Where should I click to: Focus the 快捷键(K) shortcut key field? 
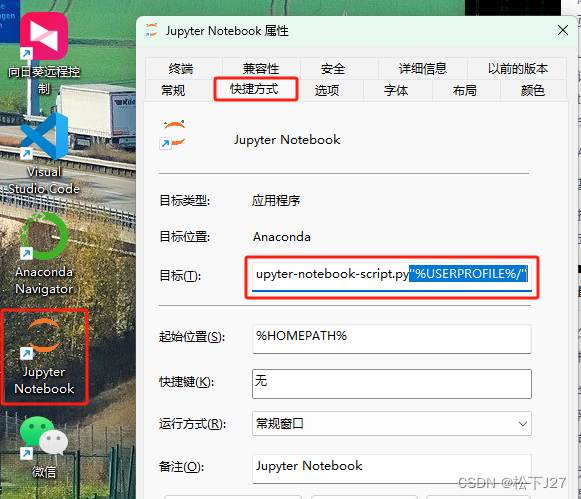pos(392,384)
